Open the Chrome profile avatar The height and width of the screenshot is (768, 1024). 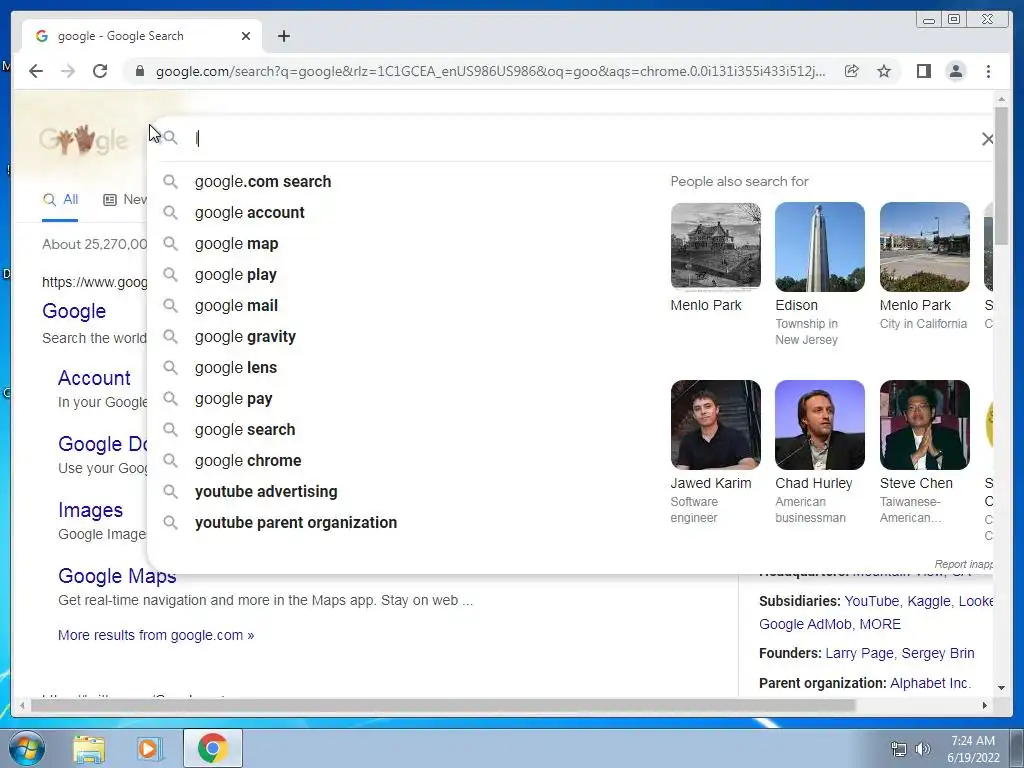(x=955, y=71)
